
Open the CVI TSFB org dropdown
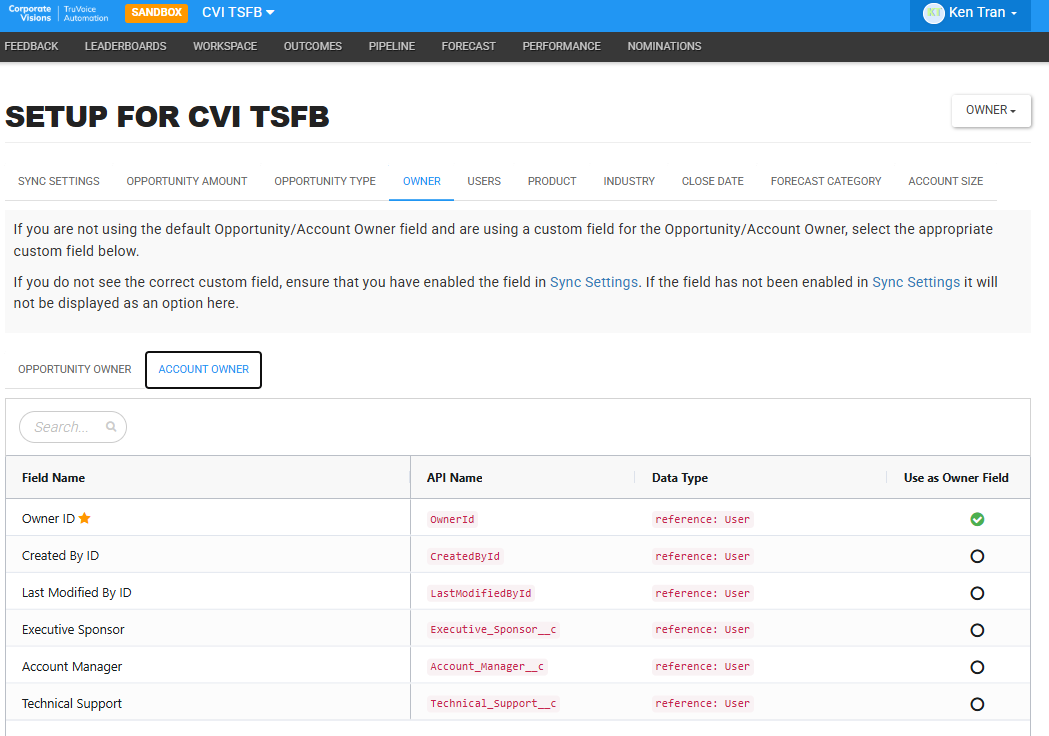tap(238, 13)
